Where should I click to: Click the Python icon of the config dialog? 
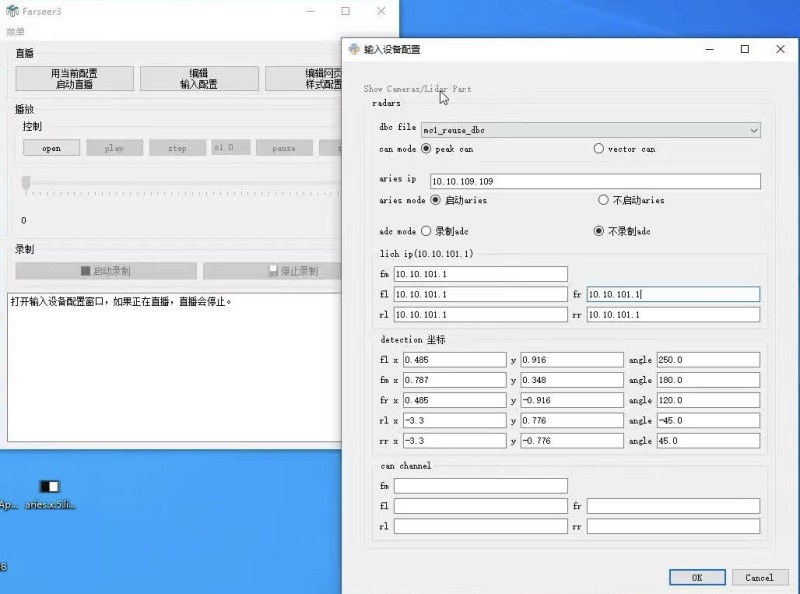coord(354,49)
